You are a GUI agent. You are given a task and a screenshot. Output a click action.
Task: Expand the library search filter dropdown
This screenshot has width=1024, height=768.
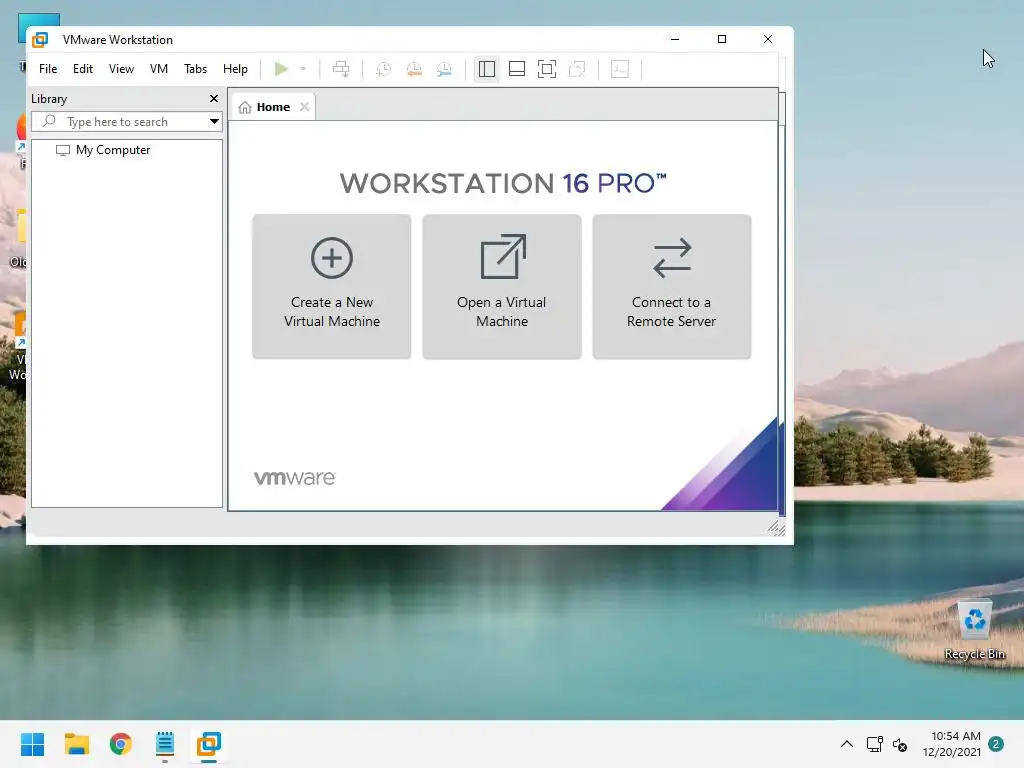tap(214, 121)
